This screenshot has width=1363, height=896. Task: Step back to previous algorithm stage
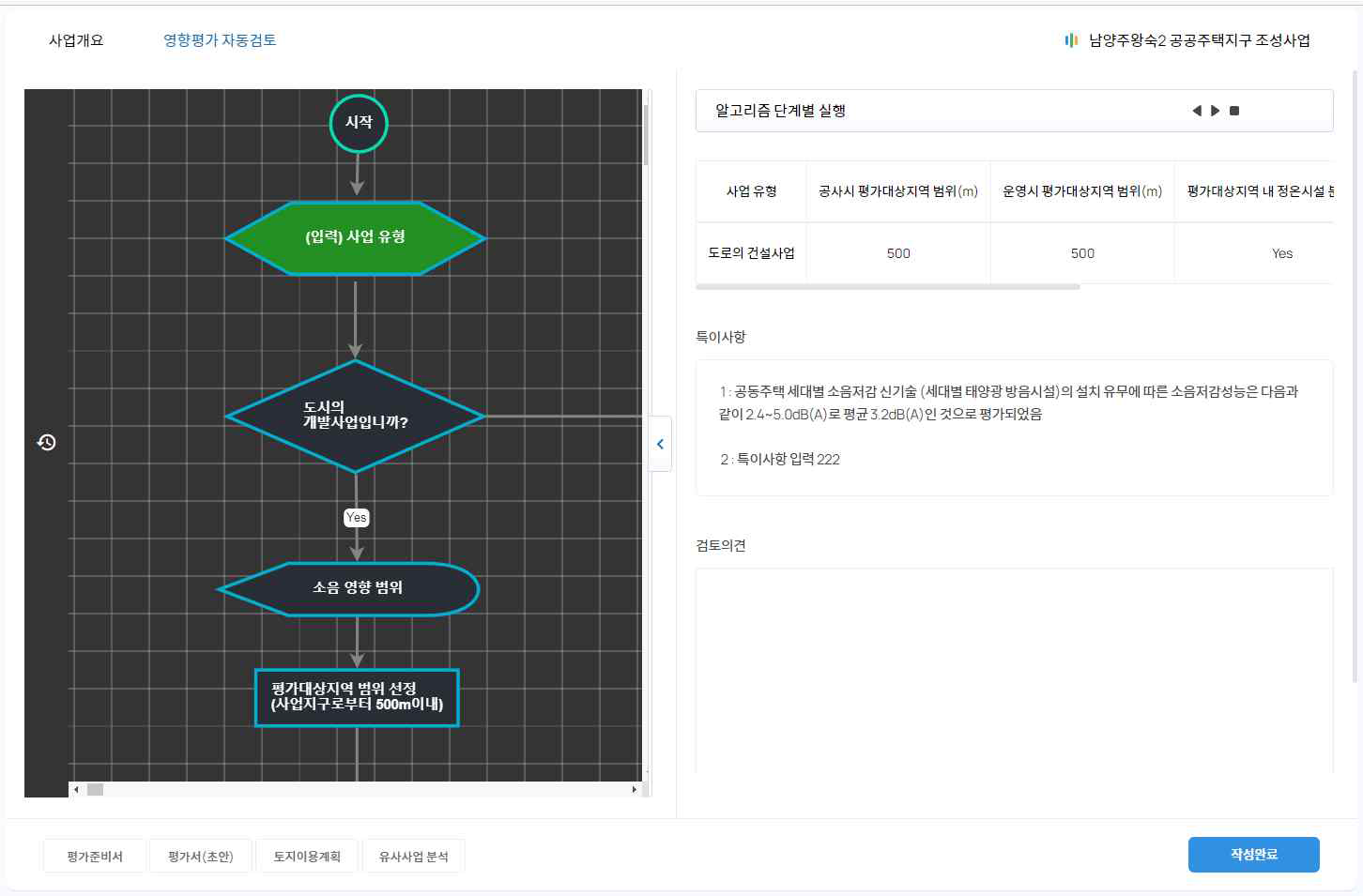1197,111
